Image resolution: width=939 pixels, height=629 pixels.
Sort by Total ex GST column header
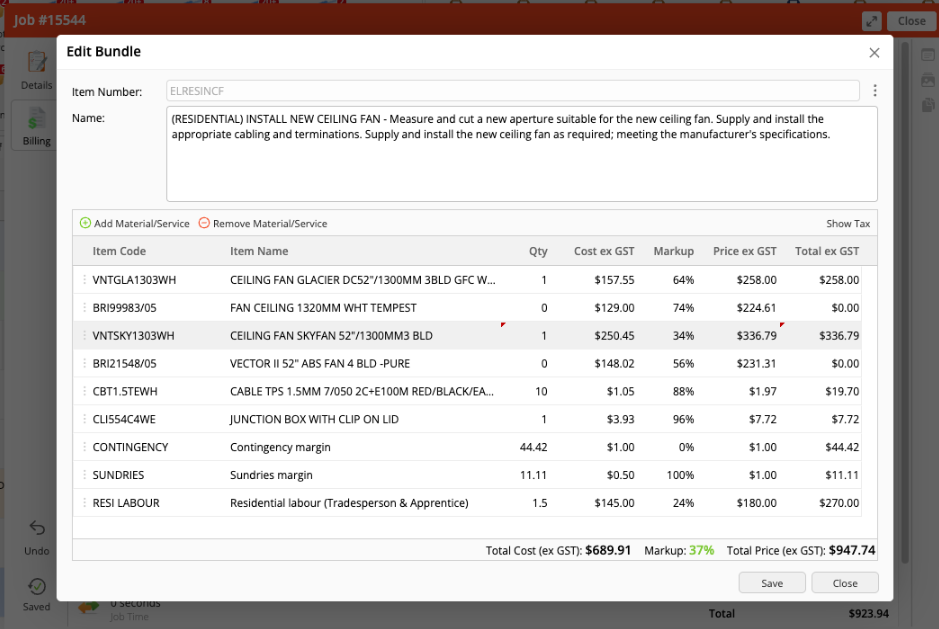826,251
